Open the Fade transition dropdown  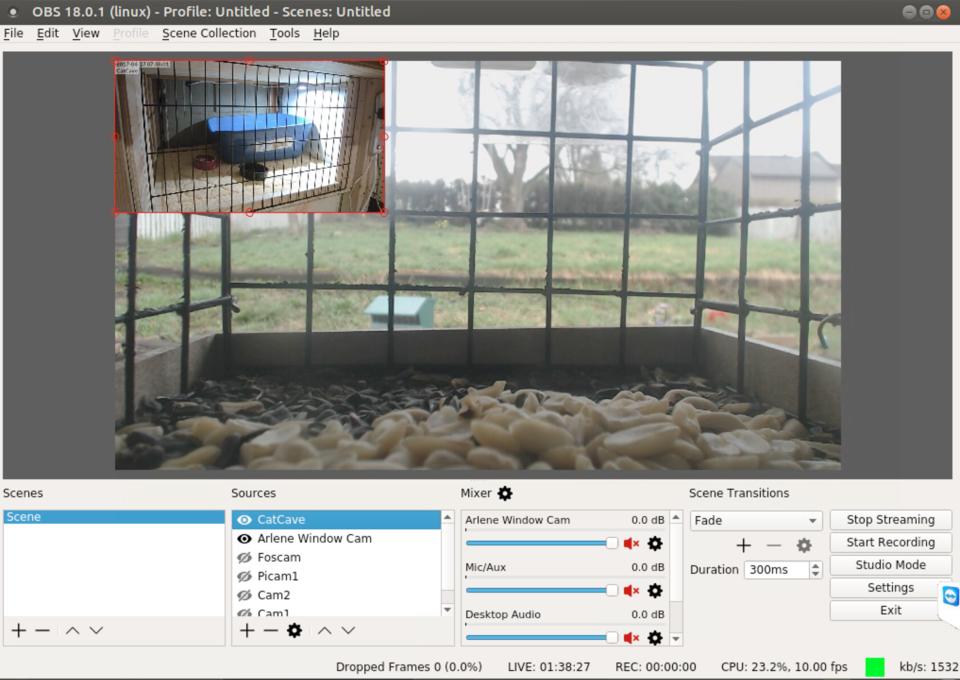755,521
